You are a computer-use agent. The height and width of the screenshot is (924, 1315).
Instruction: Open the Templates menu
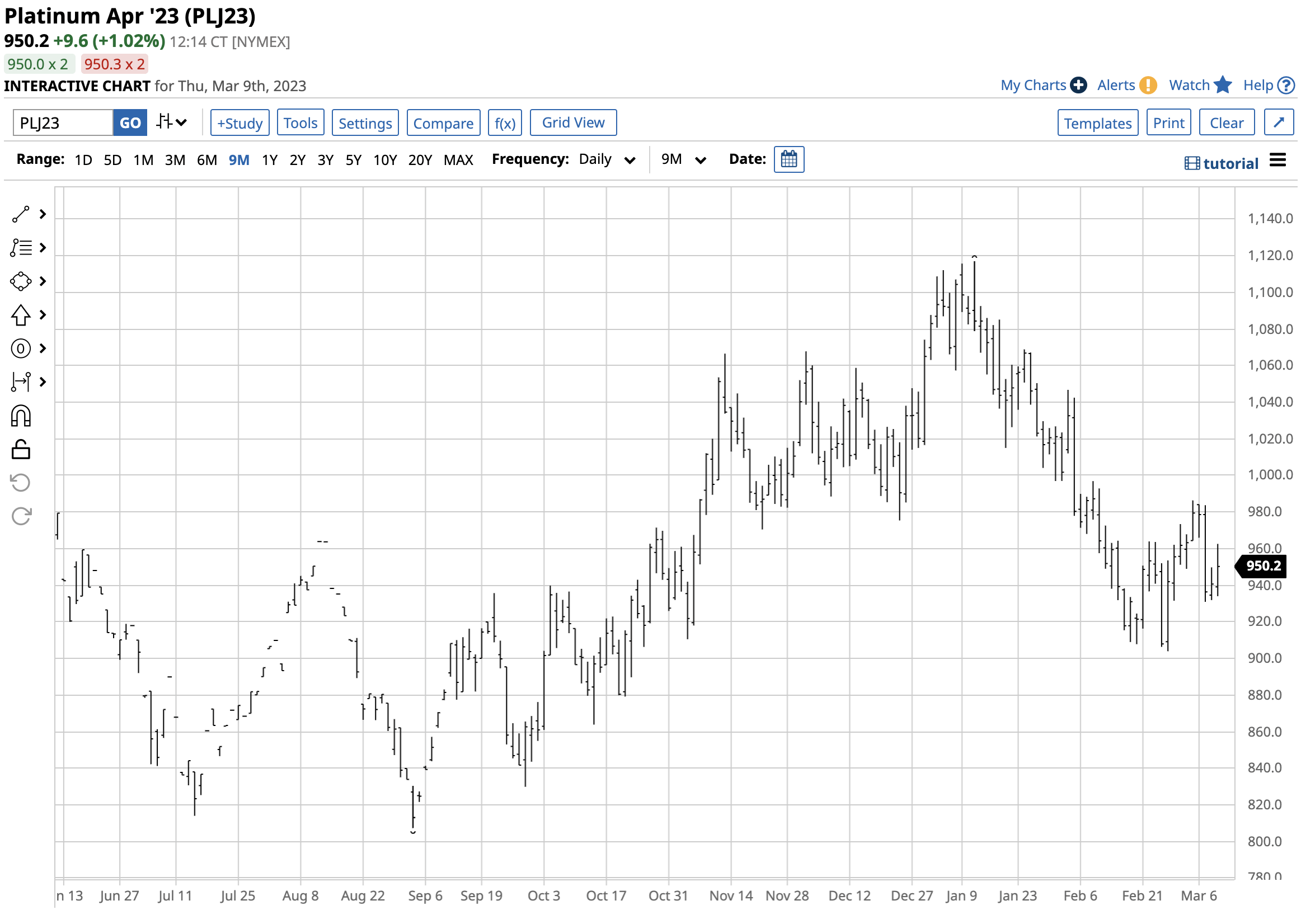1098,123
